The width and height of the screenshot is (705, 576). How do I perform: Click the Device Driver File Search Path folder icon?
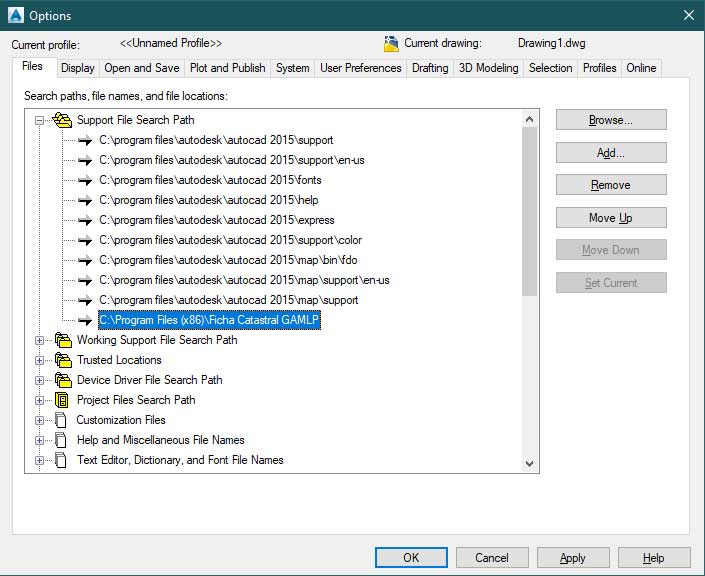coord(63,380)
